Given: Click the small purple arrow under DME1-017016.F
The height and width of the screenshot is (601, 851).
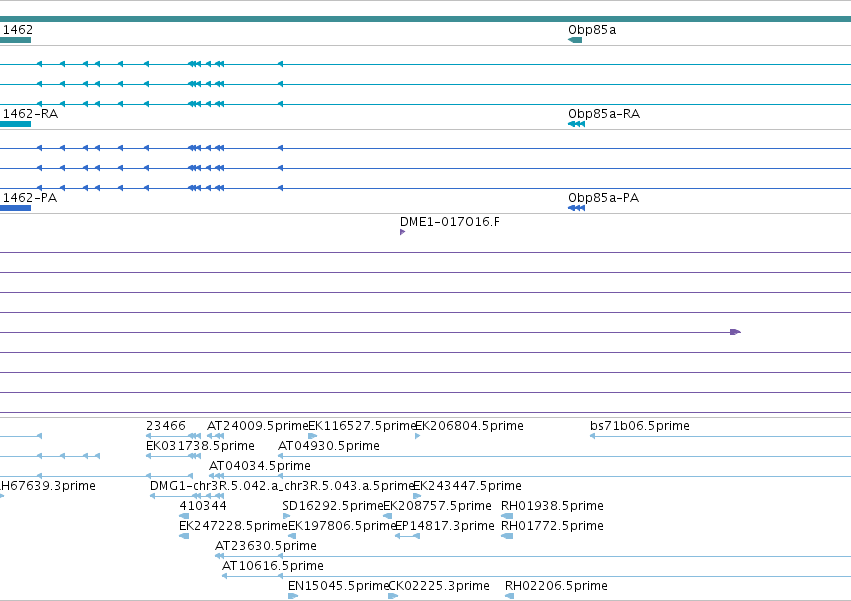Looking at the screenshot, I should pos(402,232).
